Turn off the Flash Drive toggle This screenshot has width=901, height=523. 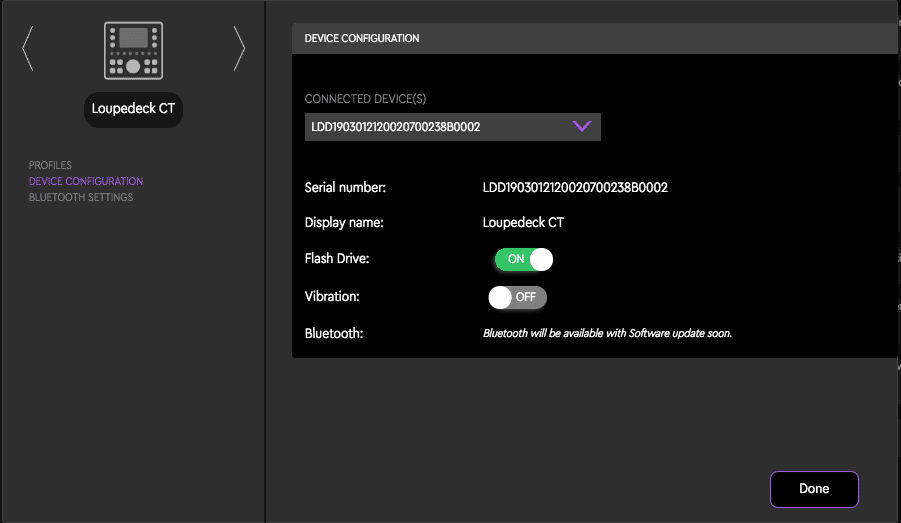click(x=523, y=259)
